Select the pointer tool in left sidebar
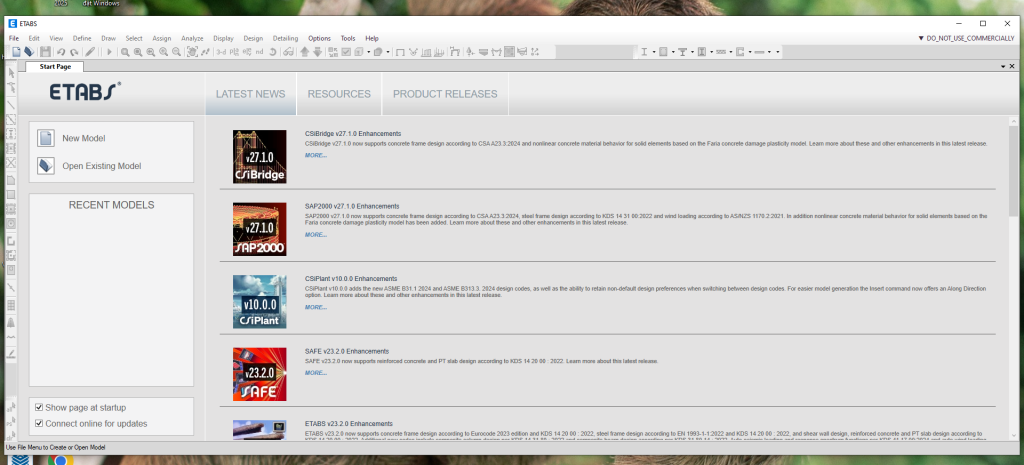 point(11,72)
